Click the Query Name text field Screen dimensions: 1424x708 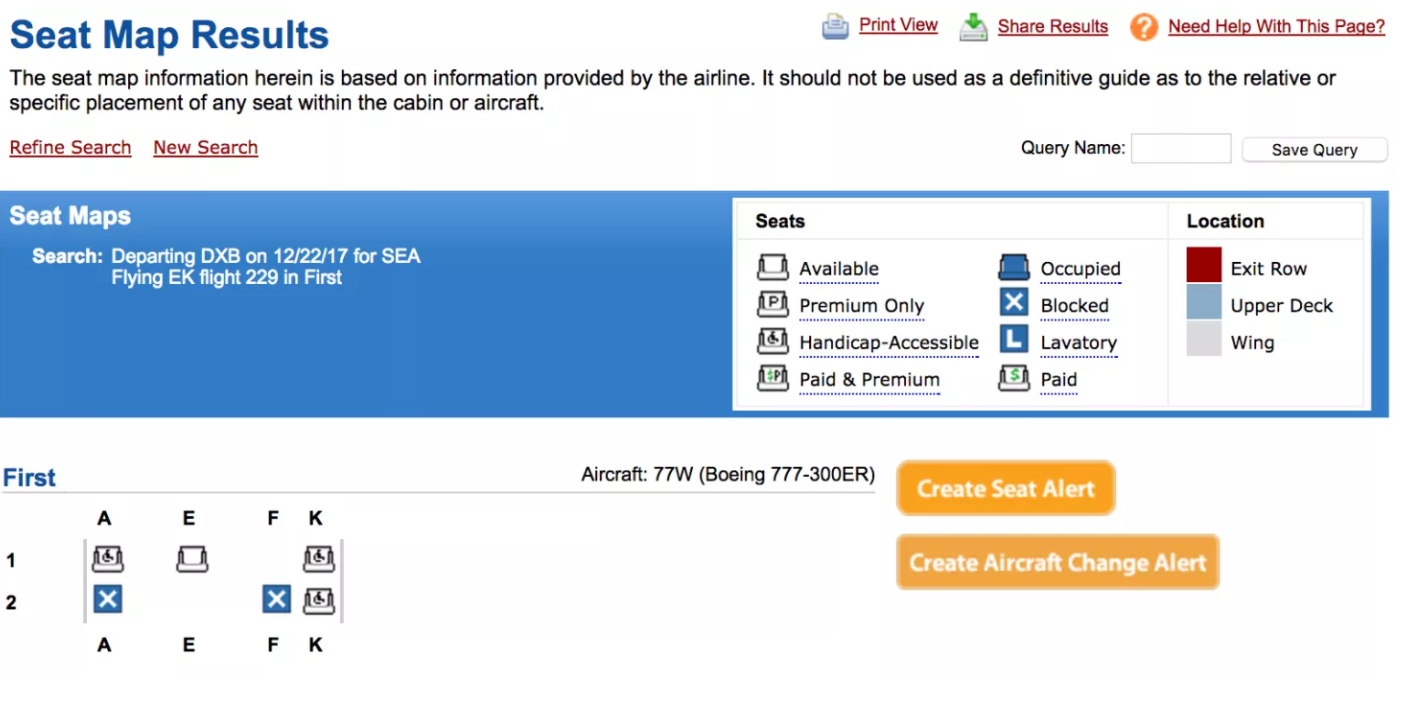point(1180,149)
